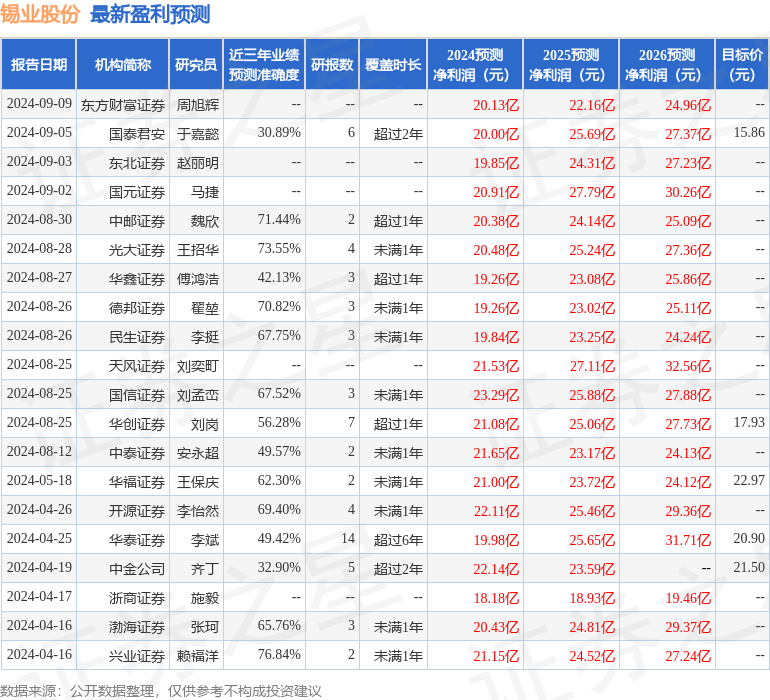
Task: Select the 报告日期 column header
Action: click(38, 65)
